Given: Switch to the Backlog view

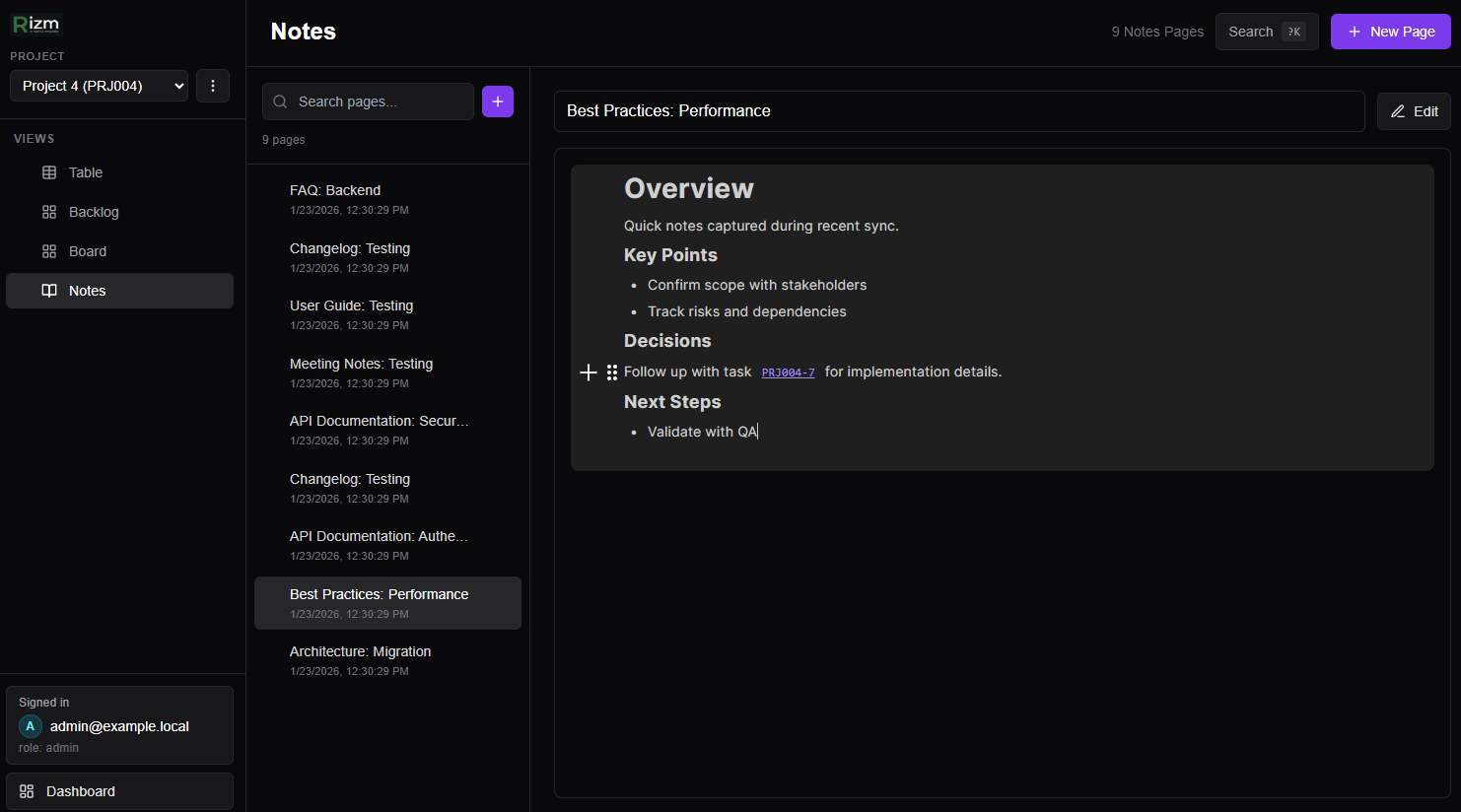Looking at the screenshot, I should pyautogui.click(x=94, y=212).
